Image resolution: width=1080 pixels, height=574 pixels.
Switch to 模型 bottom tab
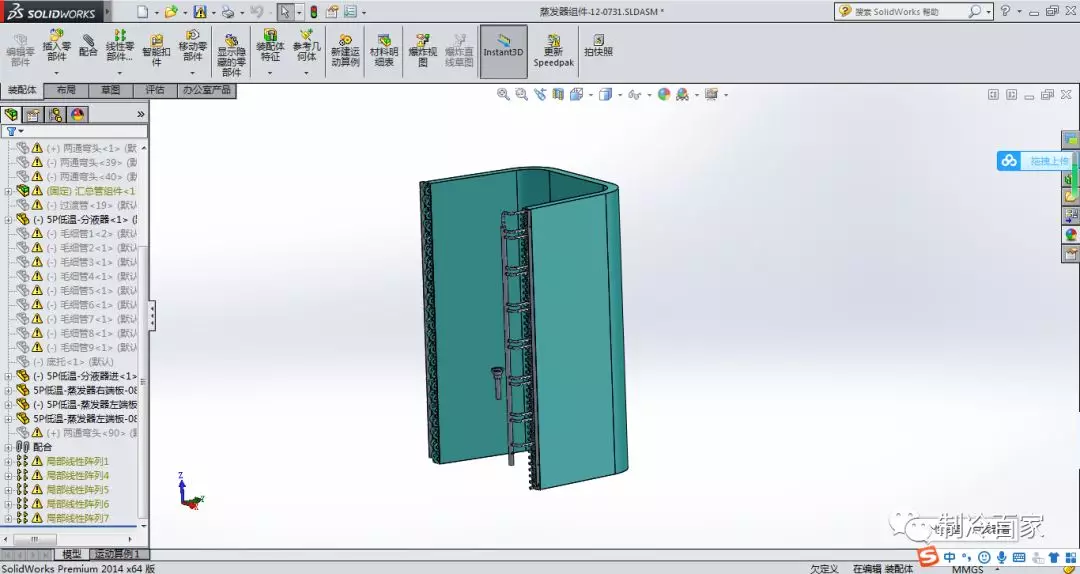(71, 554)
